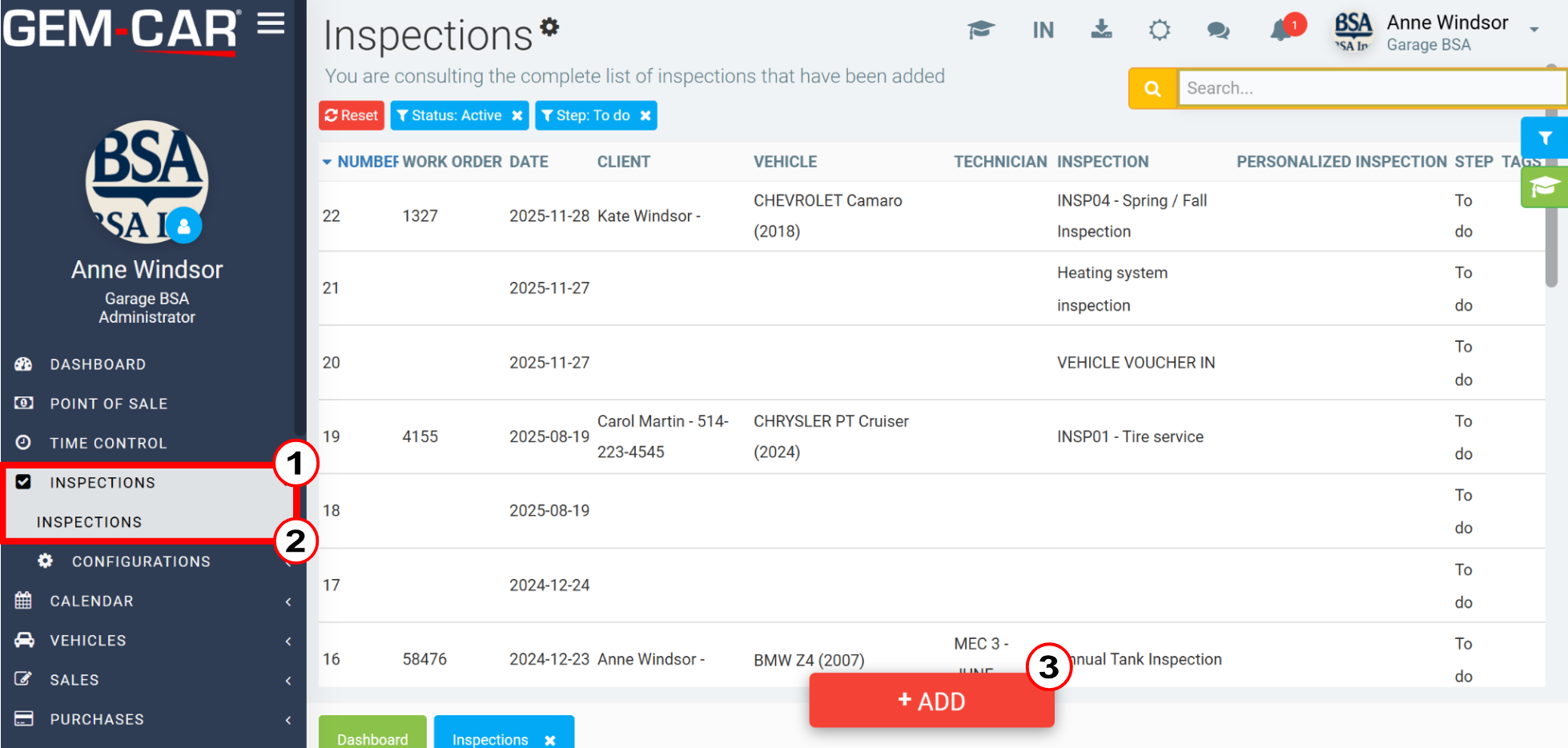Viewport: 1568px width, 748px height.
Task: Open Point of Sale menu
Action: pos(109,404)
